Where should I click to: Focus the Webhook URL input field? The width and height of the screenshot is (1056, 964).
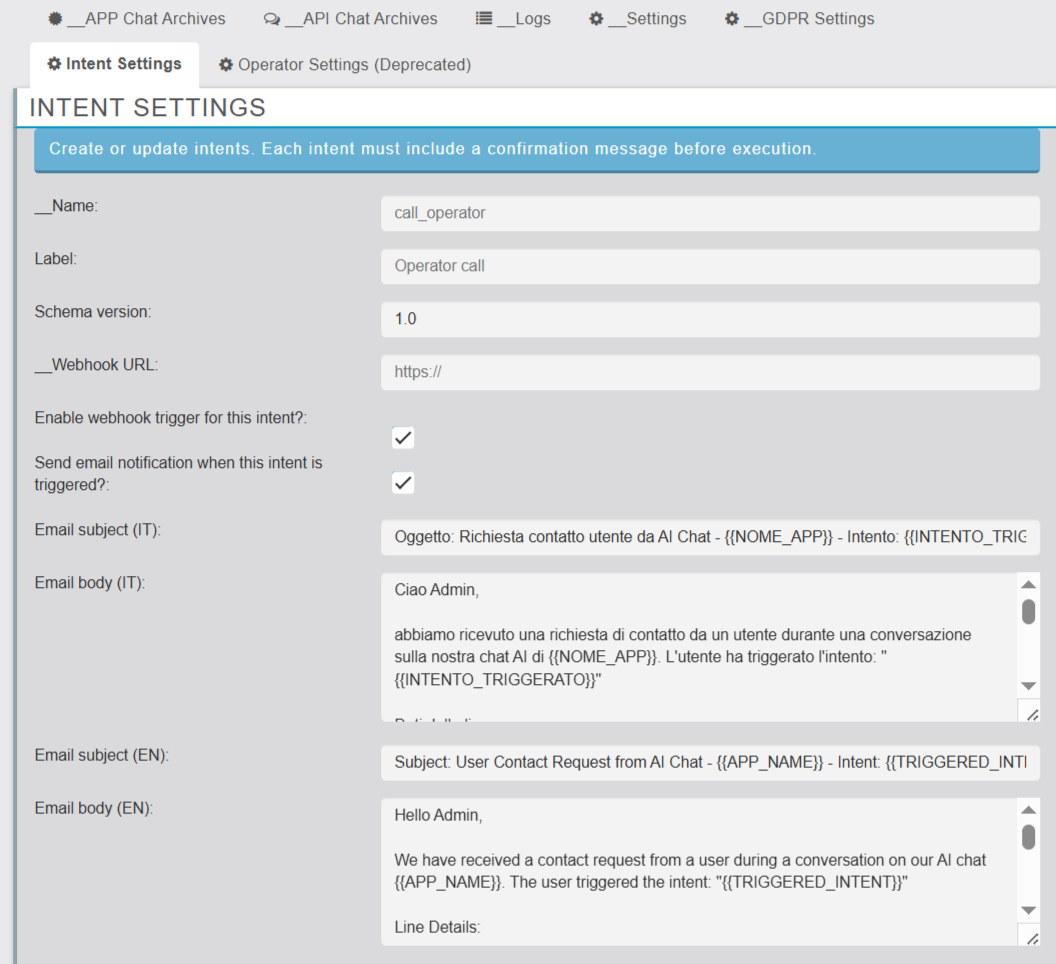710,373
